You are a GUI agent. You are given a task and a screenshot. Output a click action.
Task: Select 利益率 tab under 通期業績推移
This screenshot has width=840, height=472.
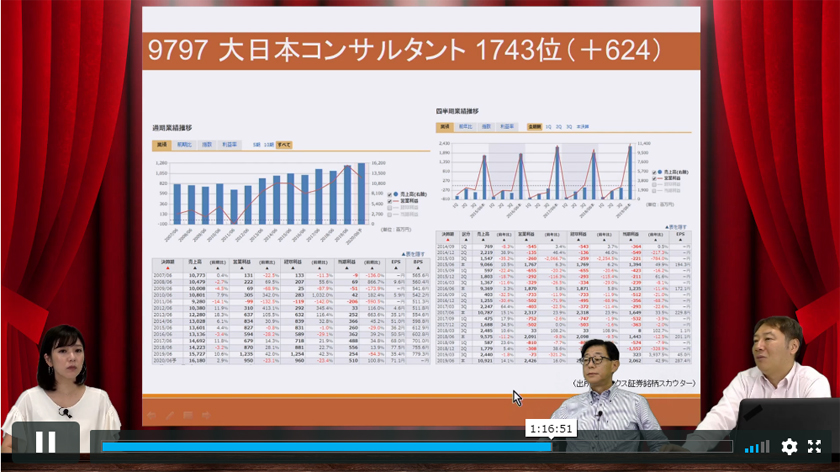click(230, 145)
